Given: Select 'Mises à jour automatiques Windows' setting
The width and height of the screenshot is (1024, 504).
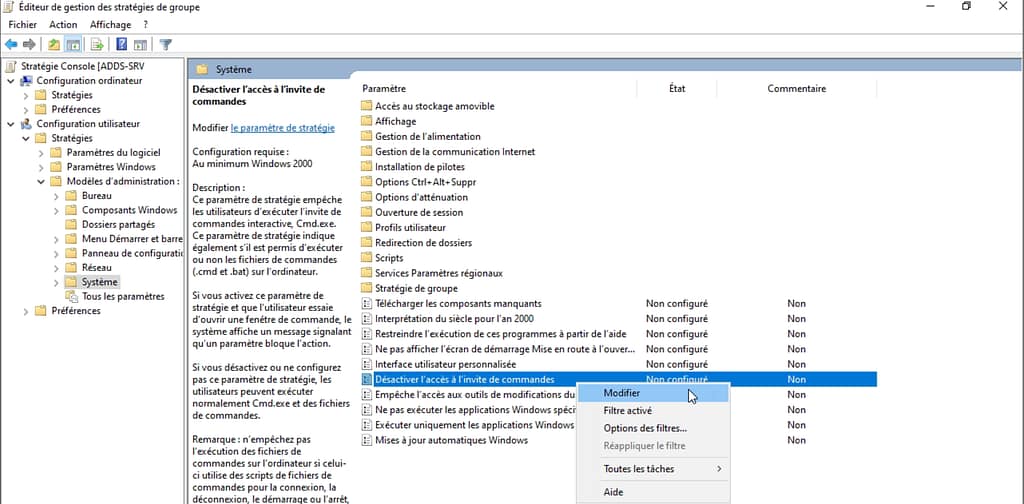Looking at the screenshot, I should pos(451,440).
